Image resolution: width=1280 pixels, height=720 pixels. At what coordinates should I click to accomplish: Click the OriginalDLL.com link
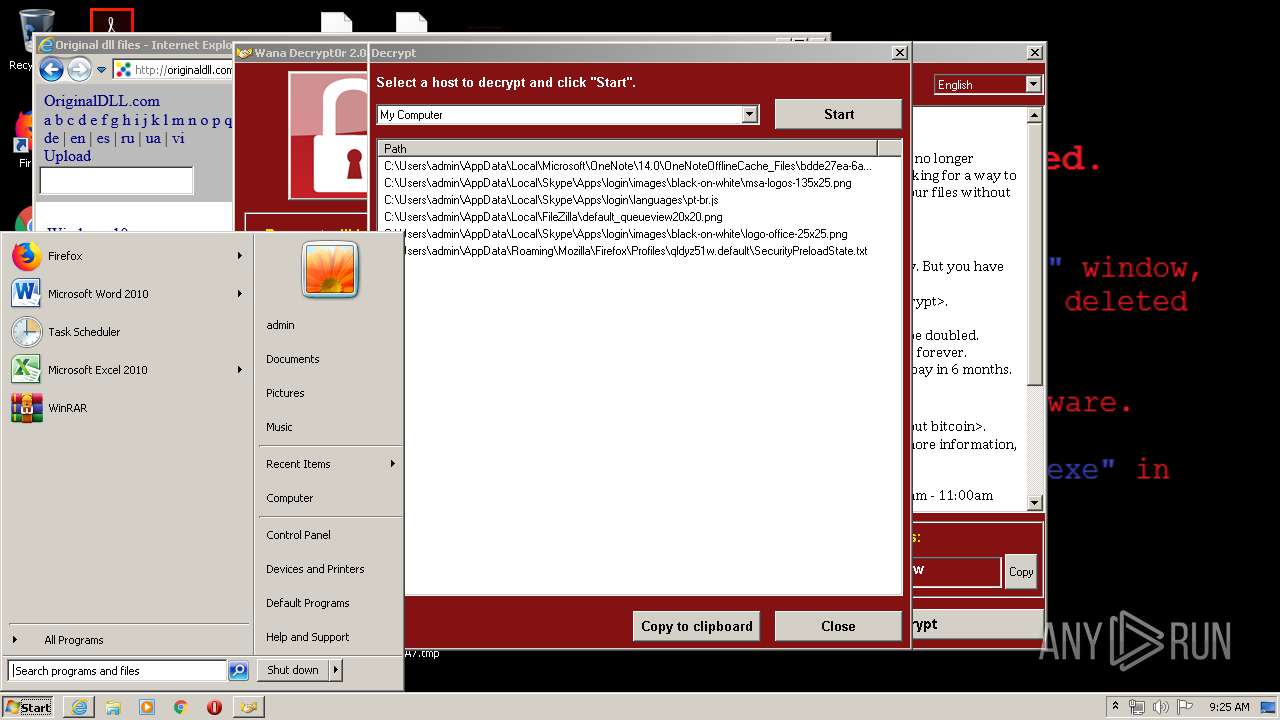pos(101,101)
